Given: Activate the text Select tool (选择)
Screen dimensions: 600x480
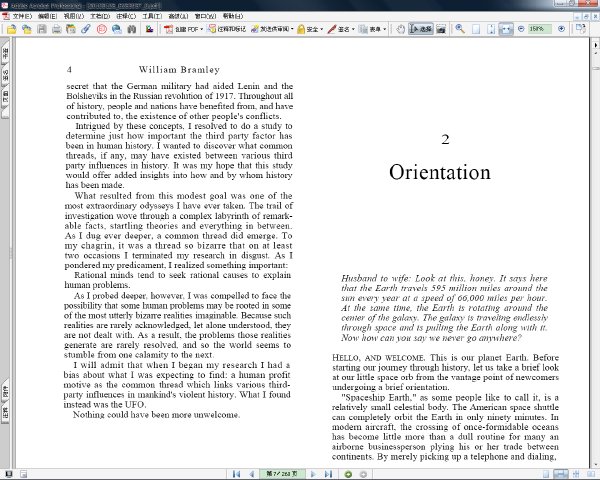Looking at the screenshot, I should coord(421,29).
